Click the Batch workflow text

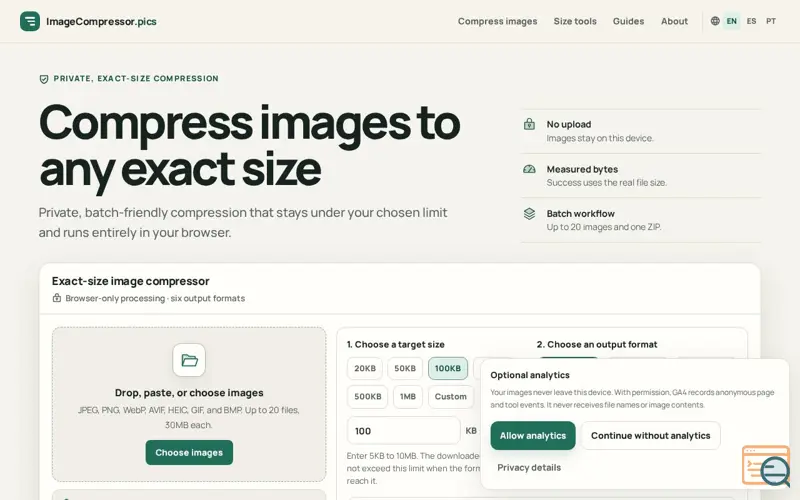coord(581,214)
